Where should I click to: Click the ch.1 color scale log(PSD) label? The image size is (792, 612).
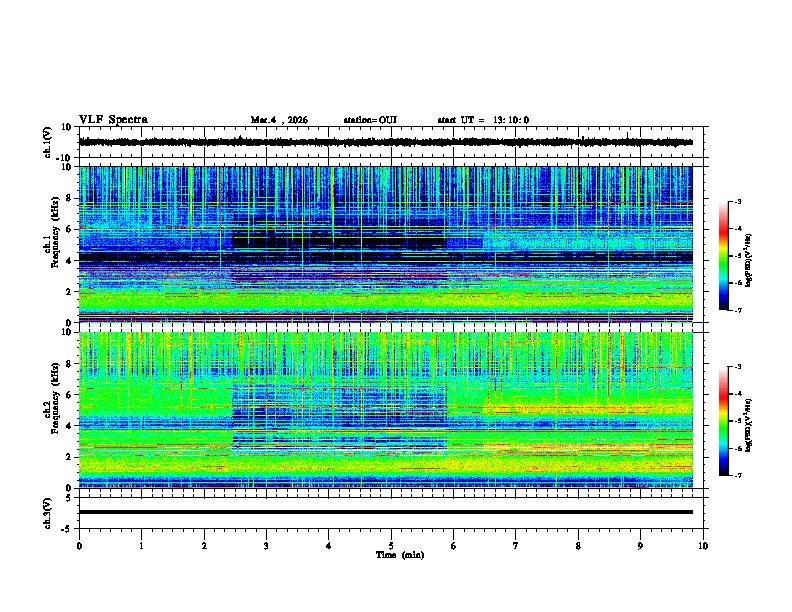click(749, 260)
